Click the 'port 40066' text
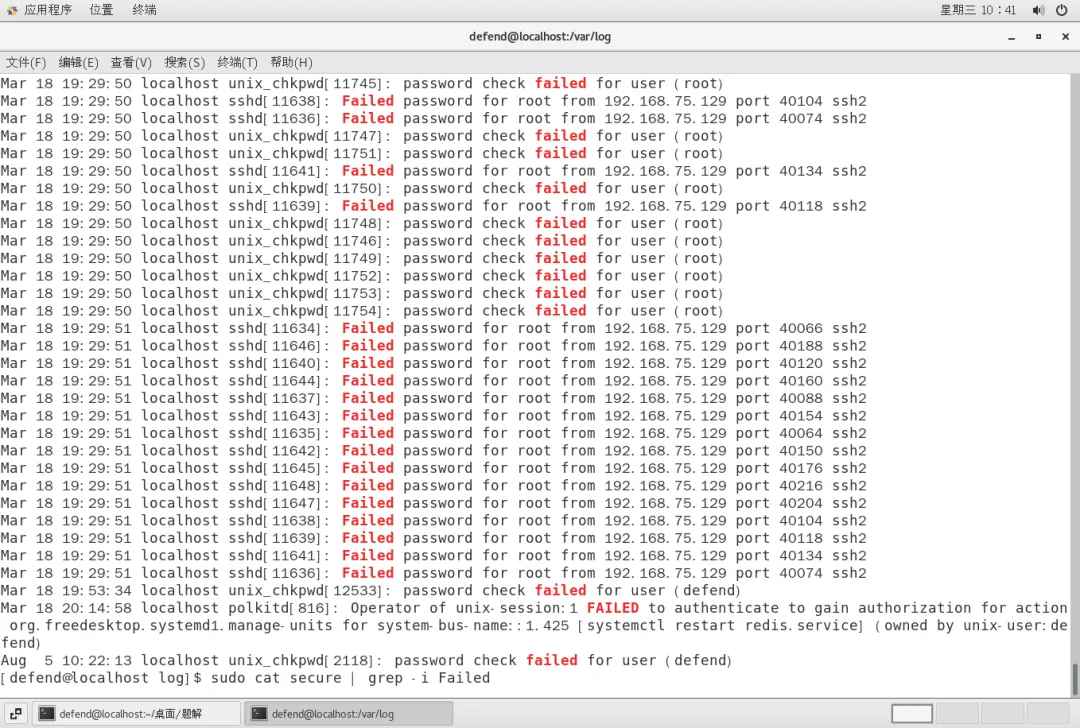Viewport: 1080px width, 728px height. click(779, 328)
